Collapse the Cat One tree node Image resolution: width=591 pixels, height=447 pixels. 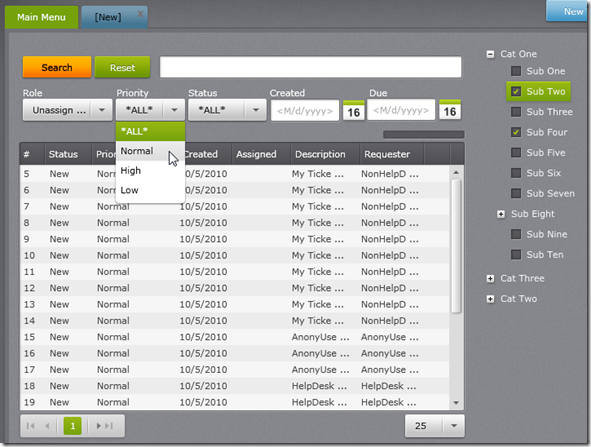[x=490, y=54]
